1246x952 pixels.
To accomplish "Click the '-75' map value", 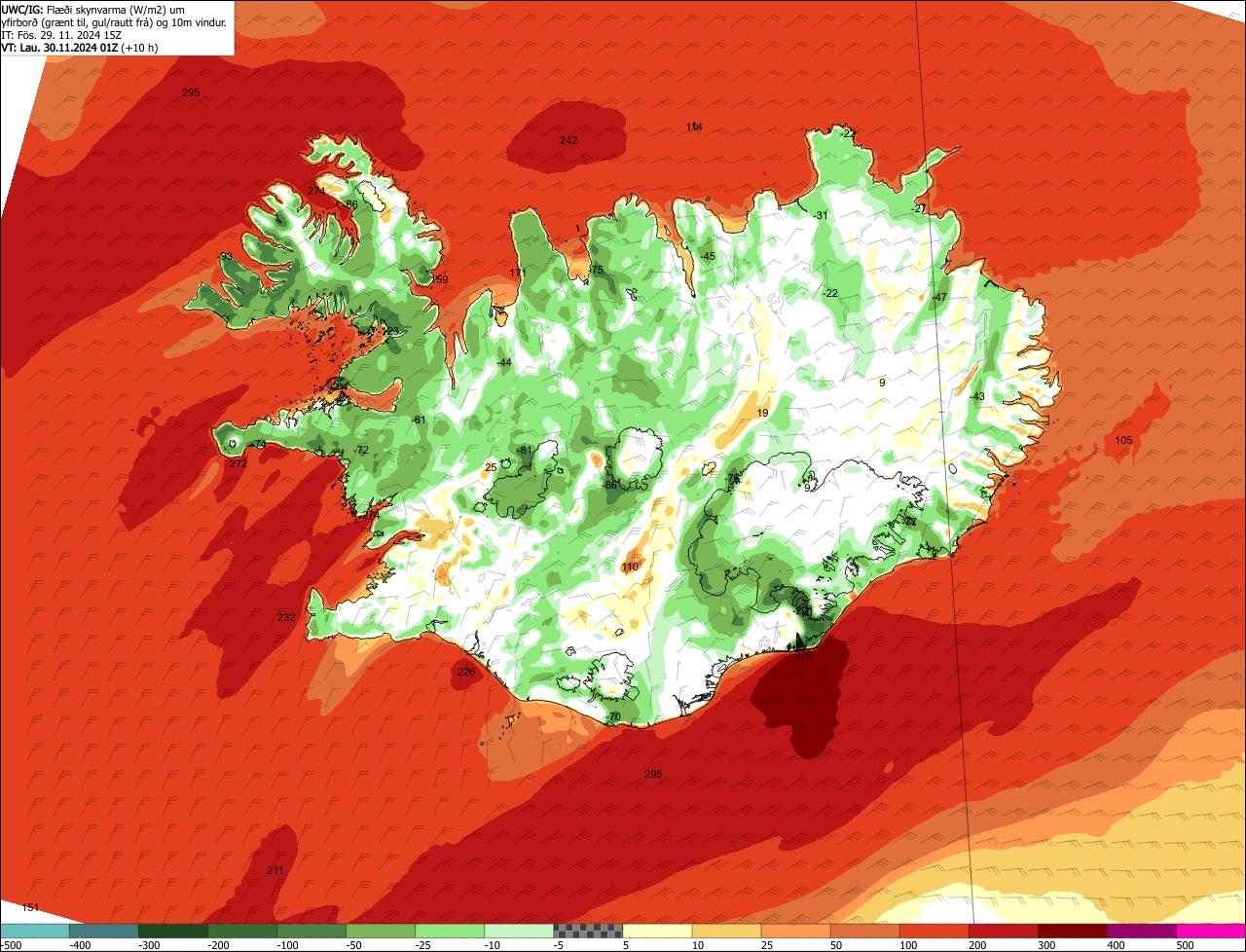I will (596, 270).
